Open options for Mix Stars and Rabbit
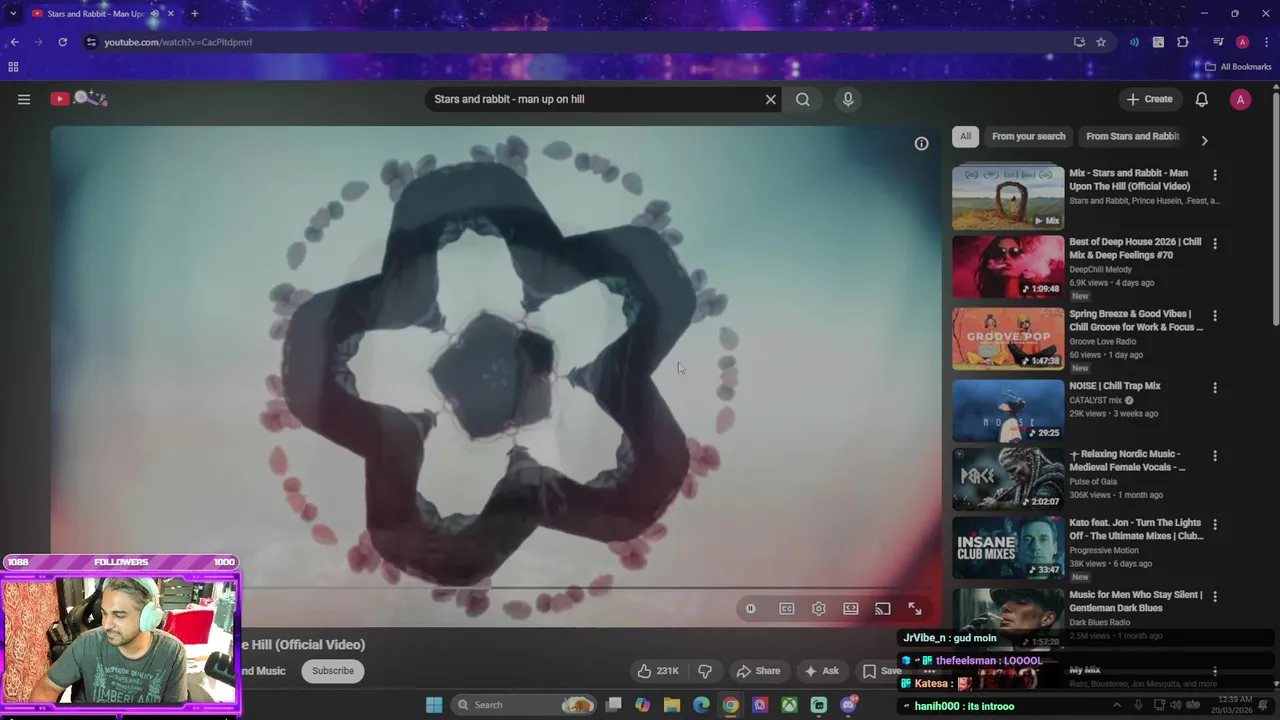 tap(1215, 175)
